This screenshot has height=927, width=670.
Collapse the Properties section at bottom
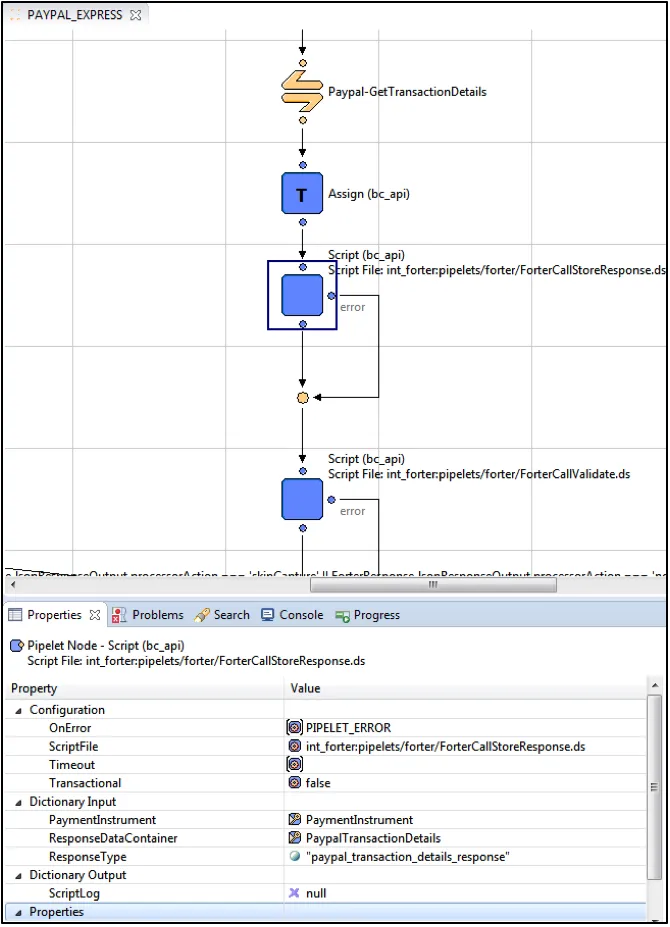click(x=18, y=912)
